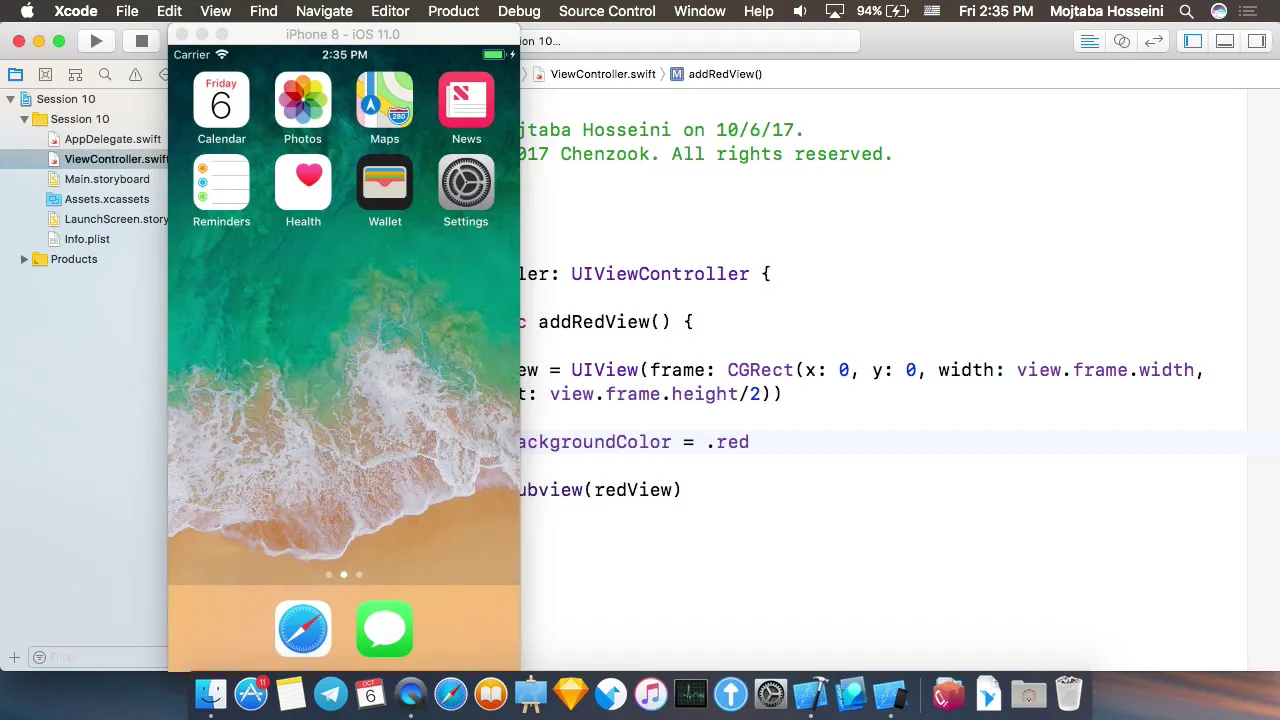
Task: Add a file with the plus button
Action: pos(14,657)
